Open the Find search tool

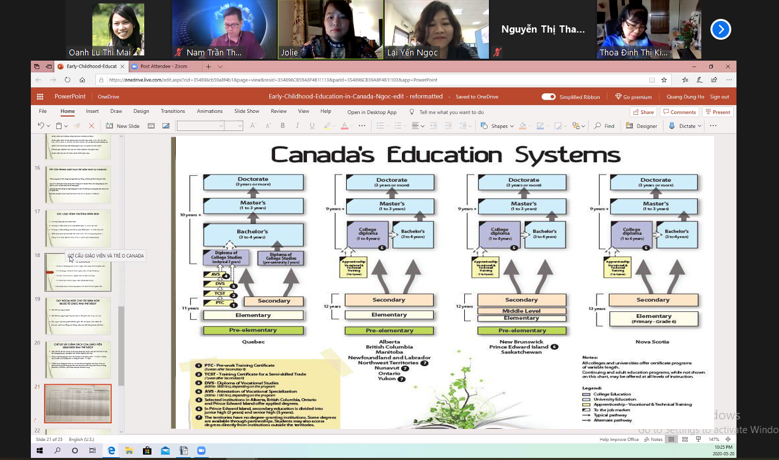pyautogui.click(x=605, y=126)
